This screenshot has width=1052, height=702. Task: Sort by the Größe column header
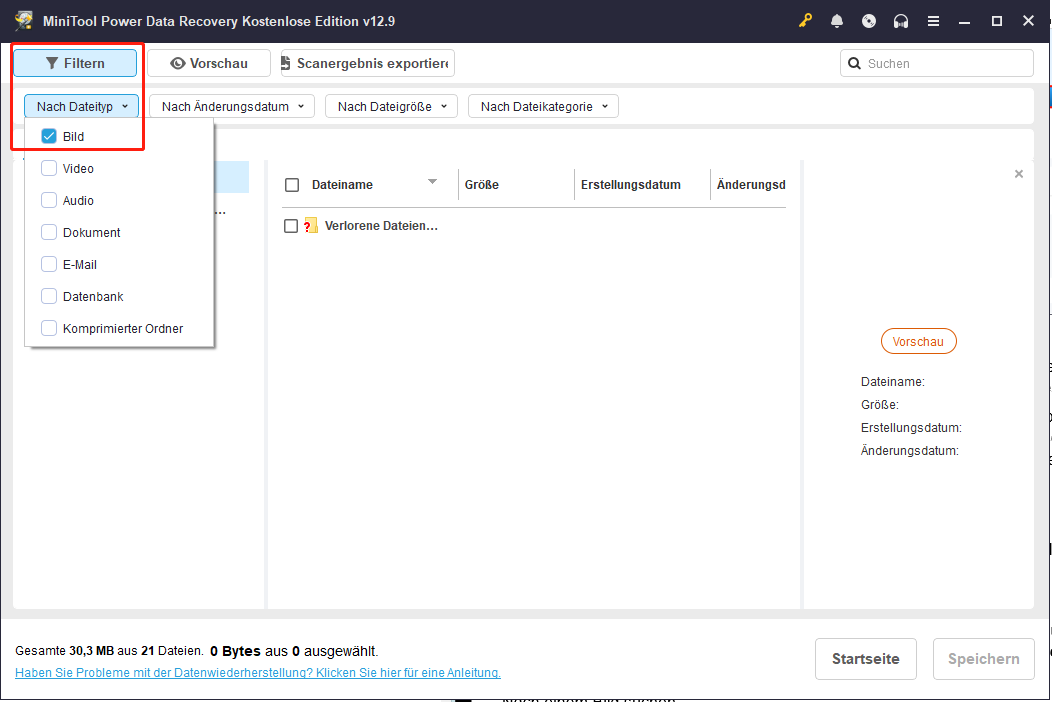482,185
